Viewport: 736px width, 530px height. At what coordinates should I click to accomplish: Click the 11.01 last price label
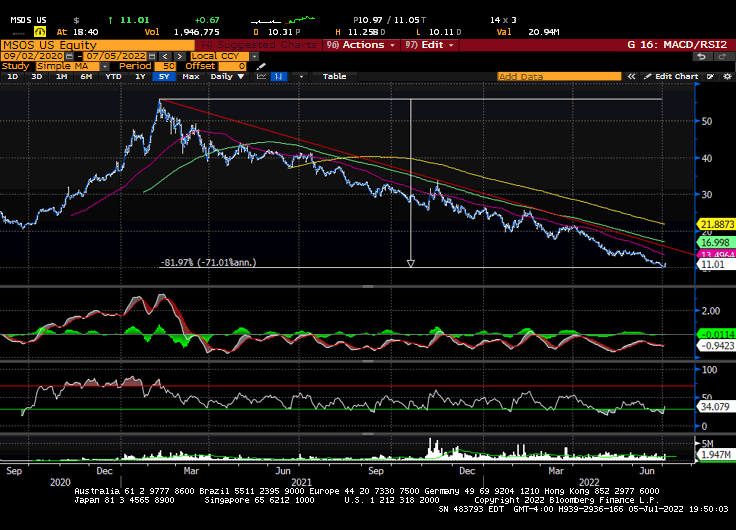click(717, 265)
